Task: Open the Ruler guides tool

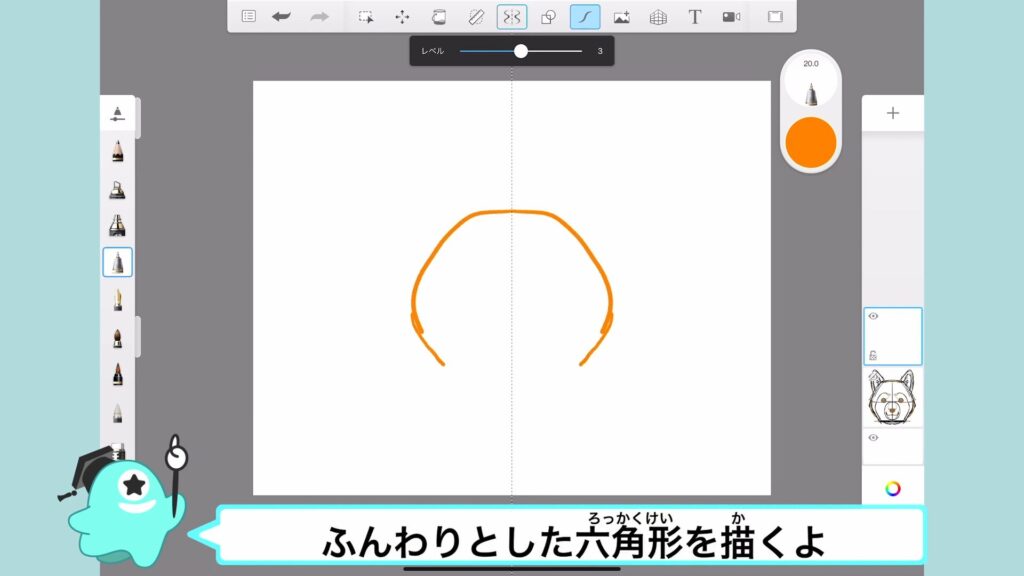Action: coord(475,16)
